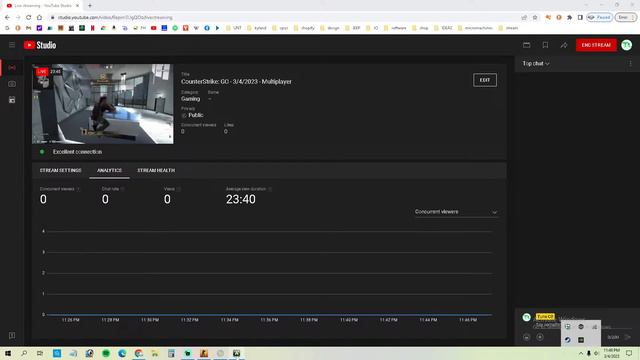Screen dimensions: 640x360
Task: Open a new Chrome tab
Action: click(x=90, y=6)
